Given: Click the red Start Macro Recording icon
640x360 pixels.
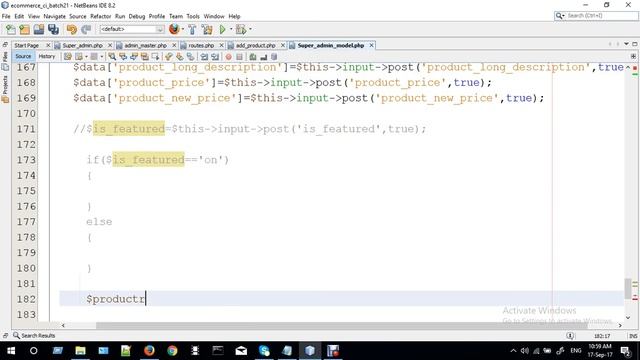Looking at the screenshot, I should point(229,57).
